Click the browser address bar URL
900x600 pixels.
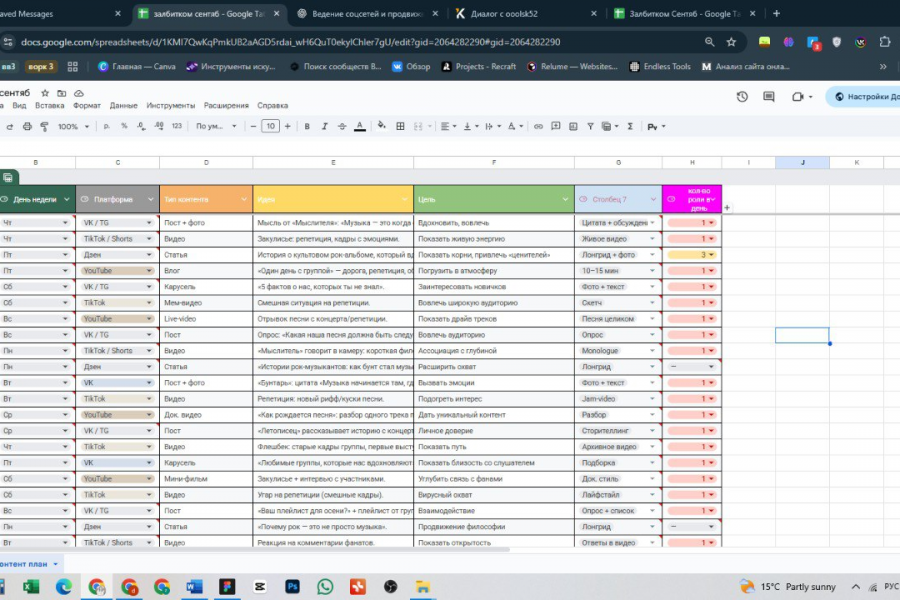pyautogui.click(x=290, y=42)
